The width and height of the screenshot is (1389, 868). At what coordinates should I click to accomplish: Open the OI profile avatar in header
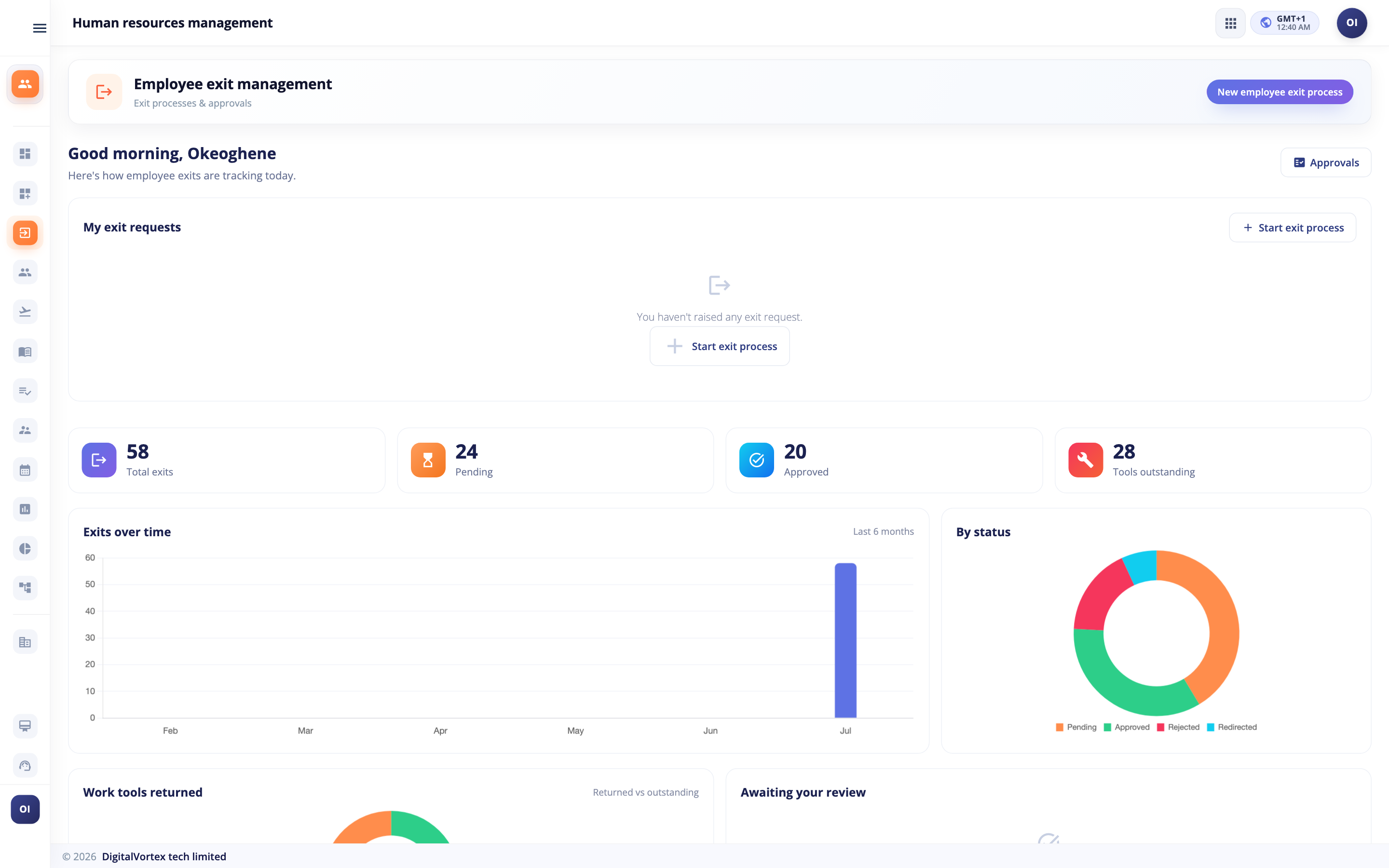1352,23
